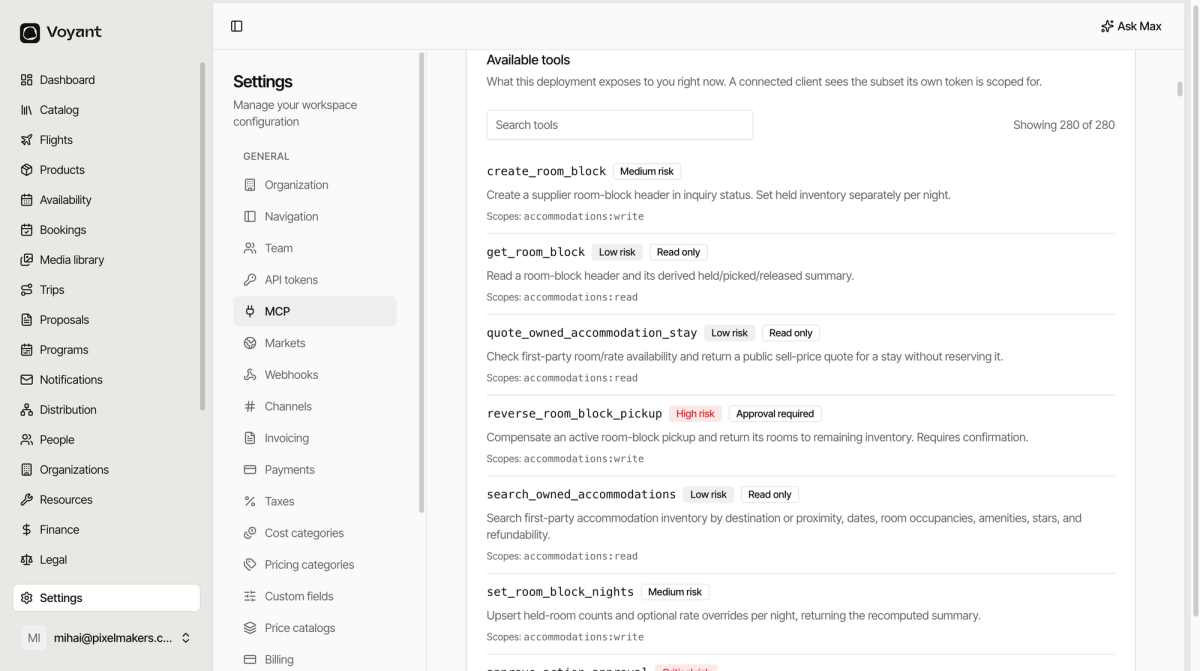
Task: Click the API tokens key icon
Action: coord(250,280)
